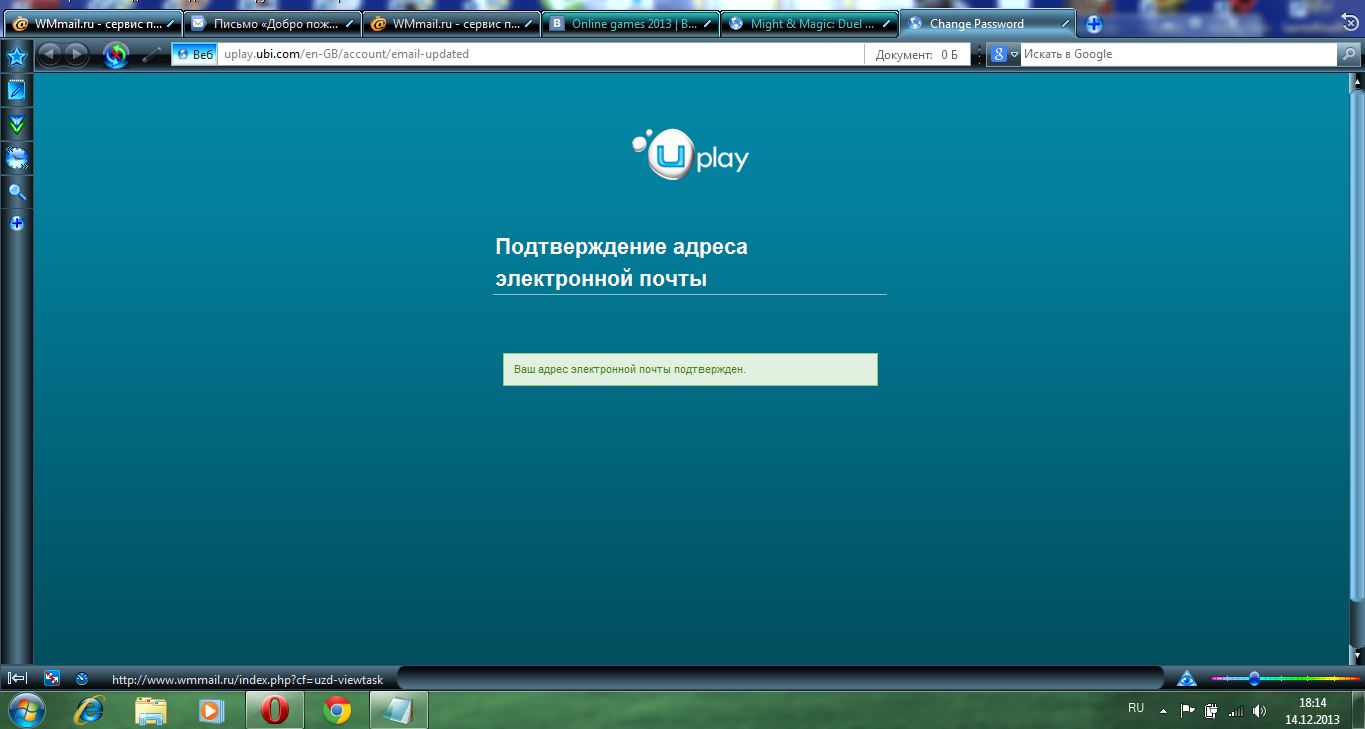Add a new panel using sidebar plus

click(x=17, y=223)
